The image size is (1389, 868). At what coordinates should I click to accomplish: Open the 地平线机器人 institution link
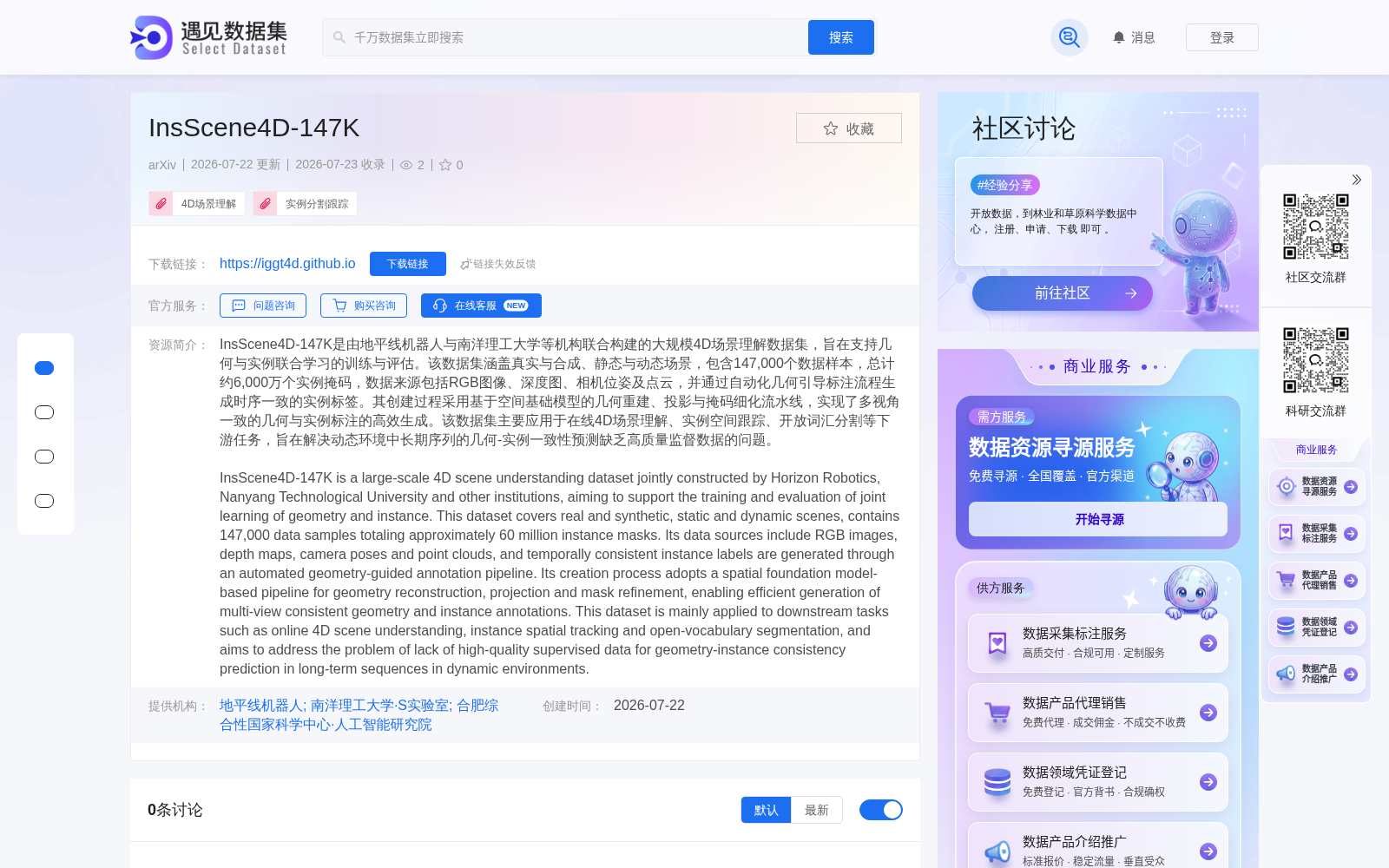click(x=261, y=706)
